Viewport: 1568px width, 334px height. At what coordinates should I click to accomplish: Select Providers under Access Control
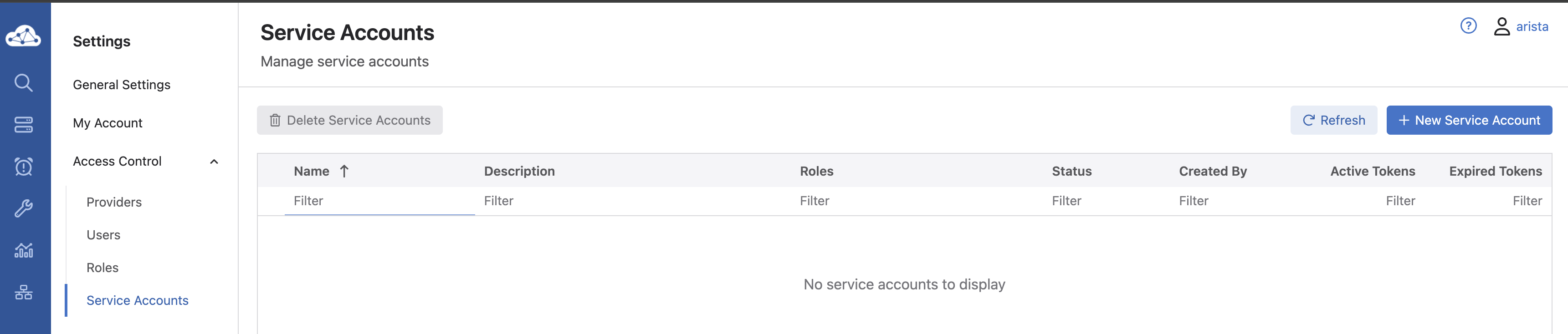tap(114, 202)
